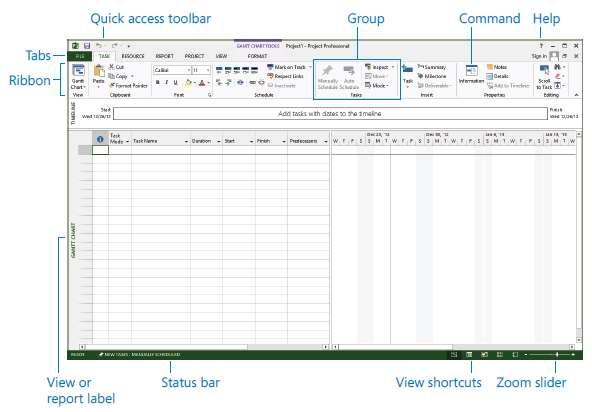This screenshot has width=592, height=412.
Task: Toggle Italic formatting
Action: point(166,82)
